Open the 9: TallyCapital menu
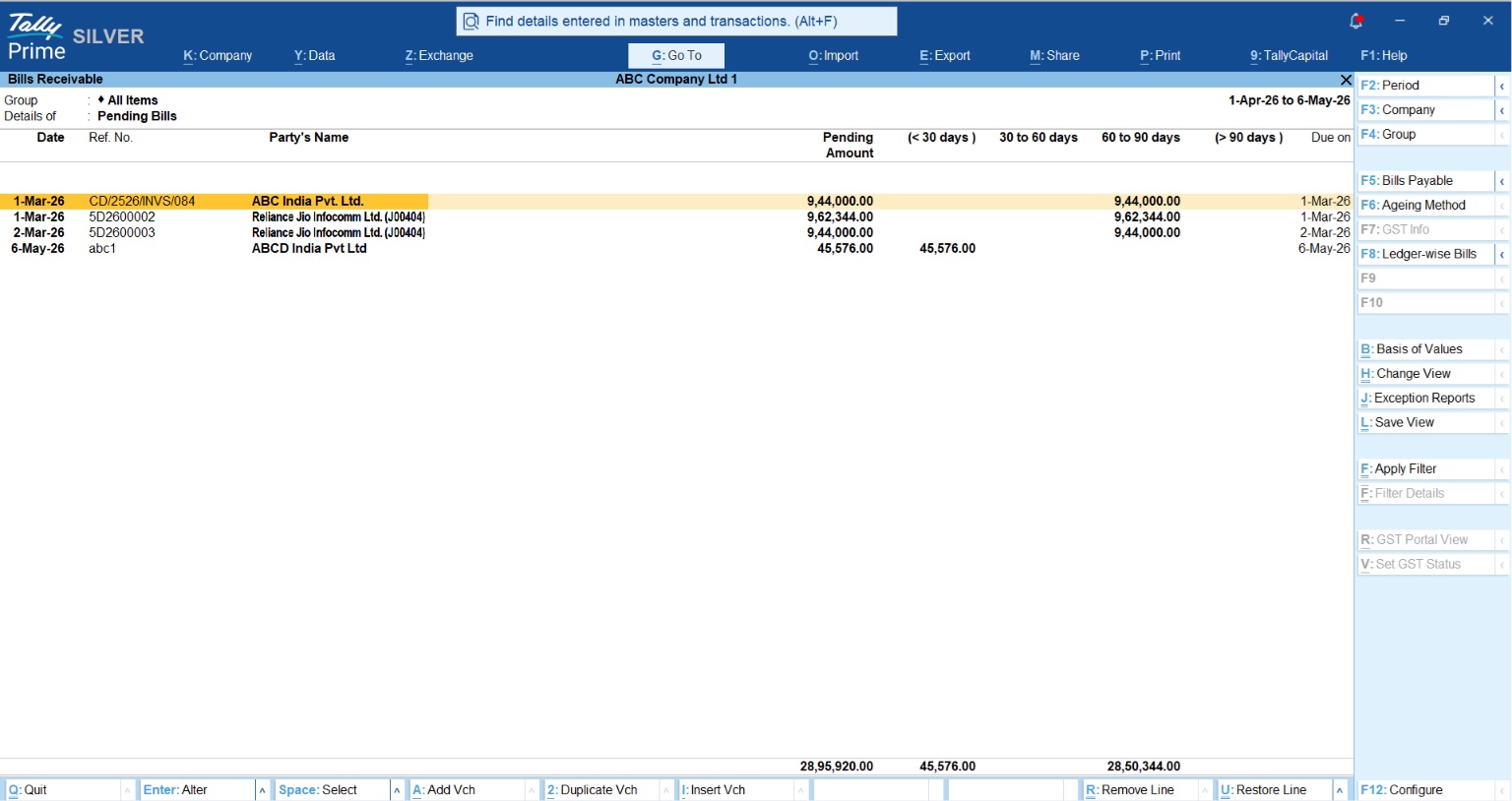 pyautogui.click(x=1289, y=55)
